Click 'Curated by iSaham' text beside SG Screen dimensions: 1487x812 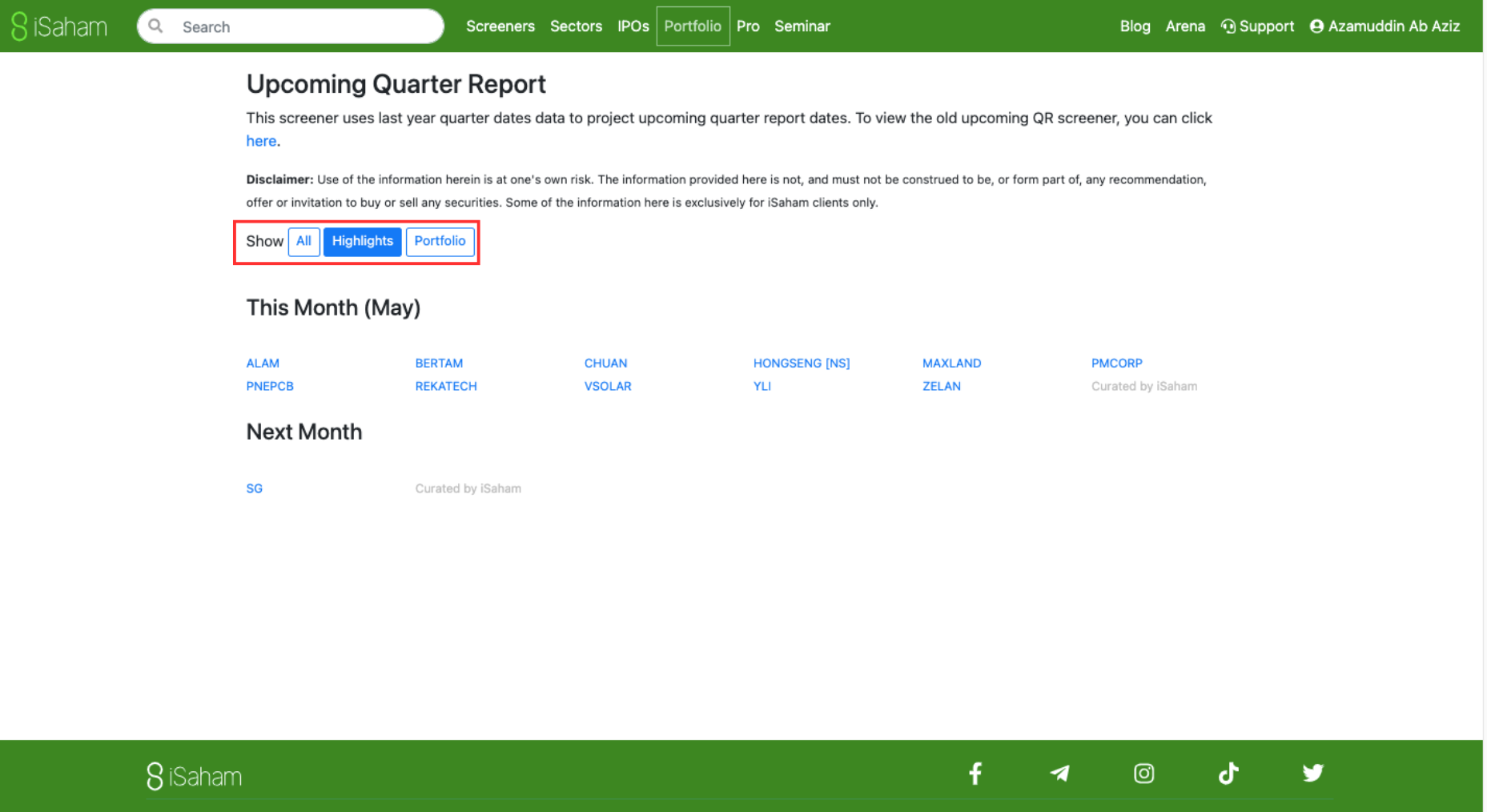tap(468, 488)
